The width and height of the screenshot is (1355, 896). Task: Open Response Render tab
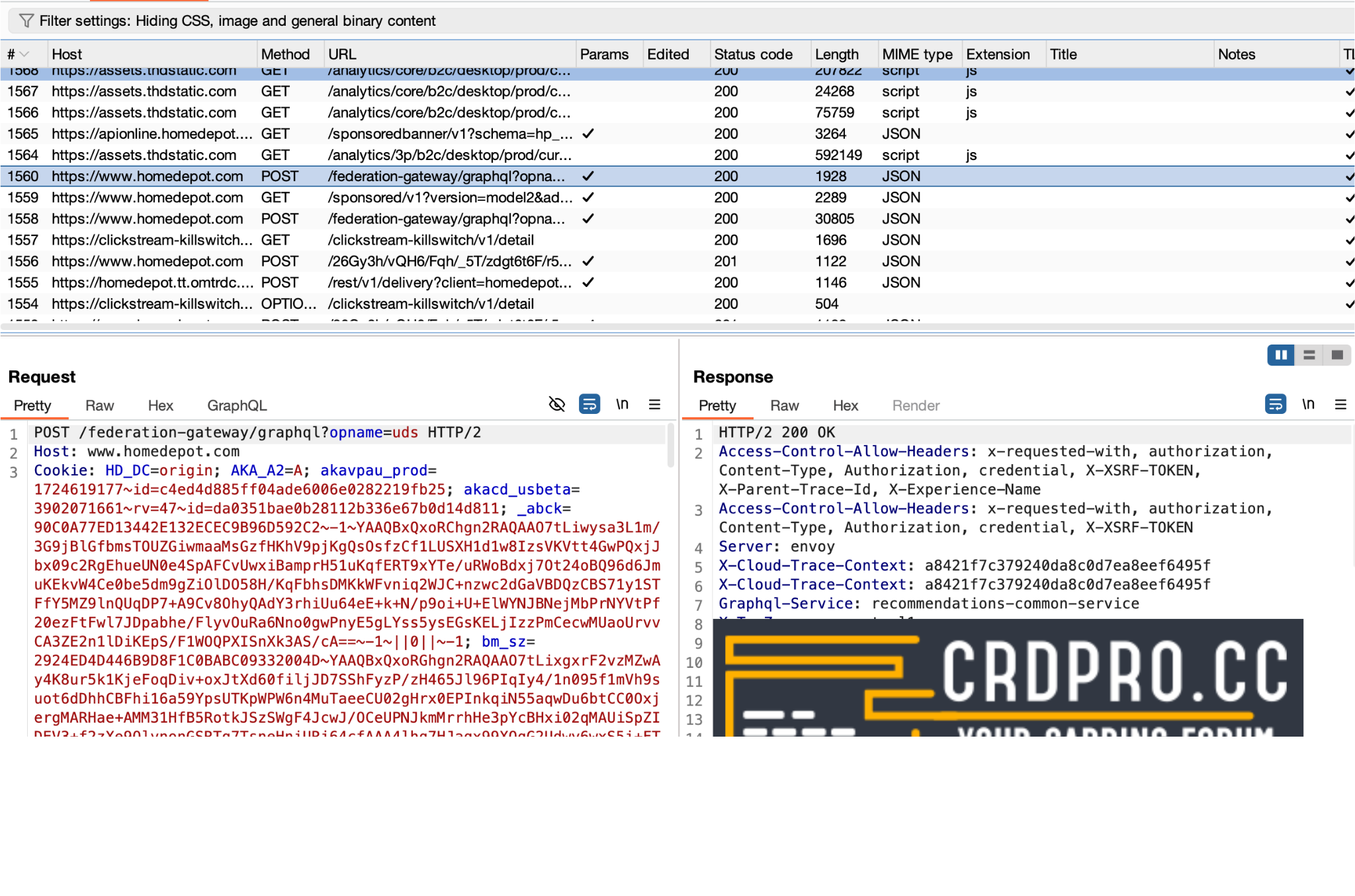pyautogui.click(x=916, y=405)
